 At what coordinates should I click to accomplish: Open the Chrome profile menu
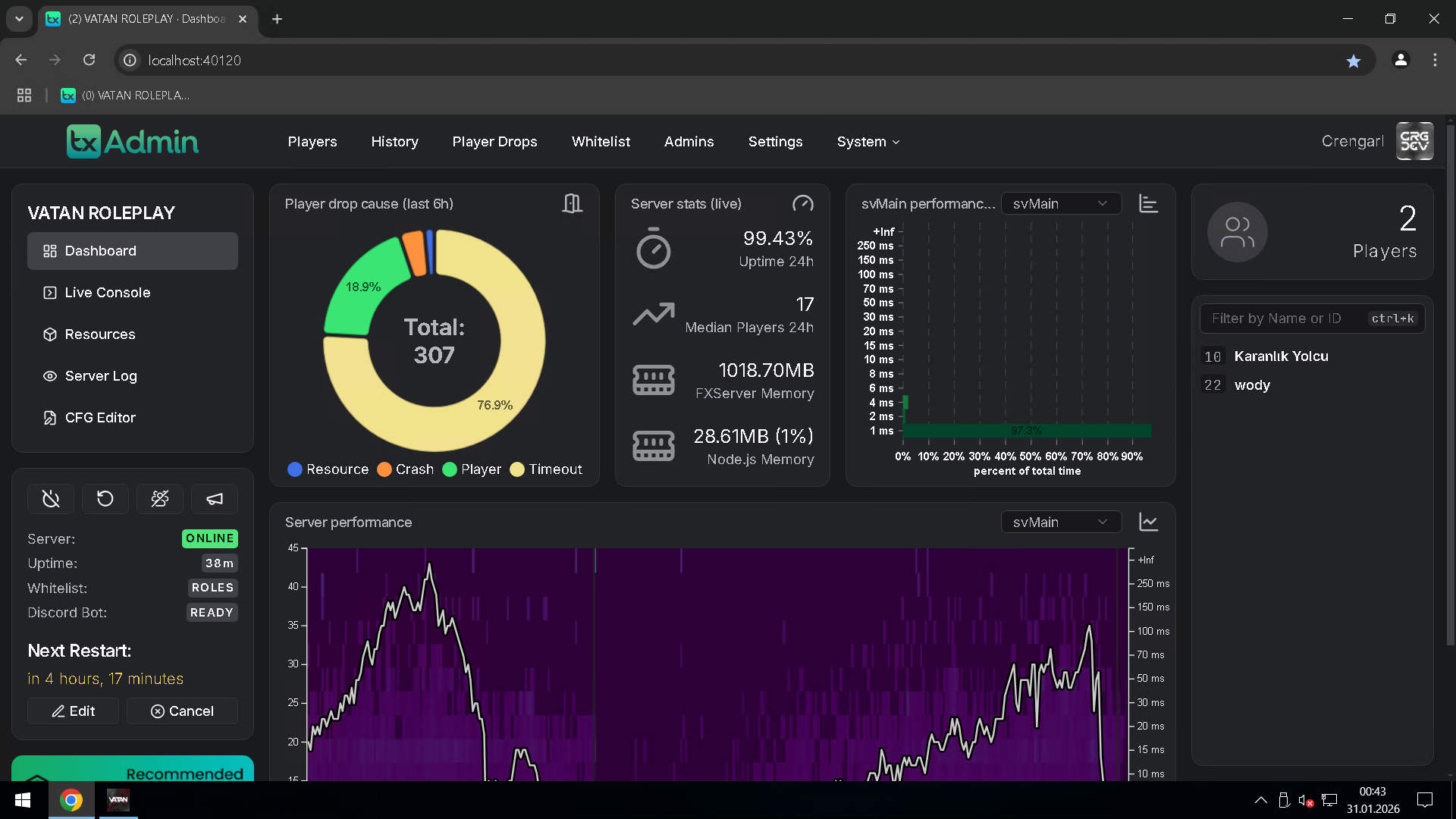coord(1401,60)
